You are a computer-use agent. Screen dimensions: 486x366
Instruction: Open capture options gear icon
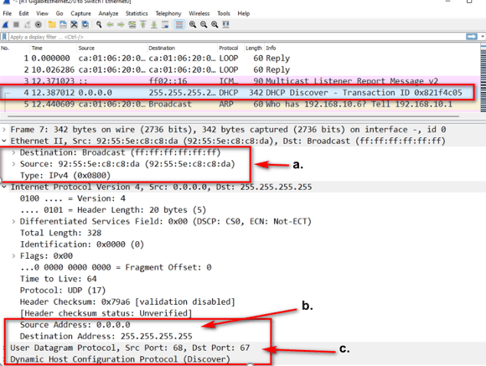tap(38, 25)
